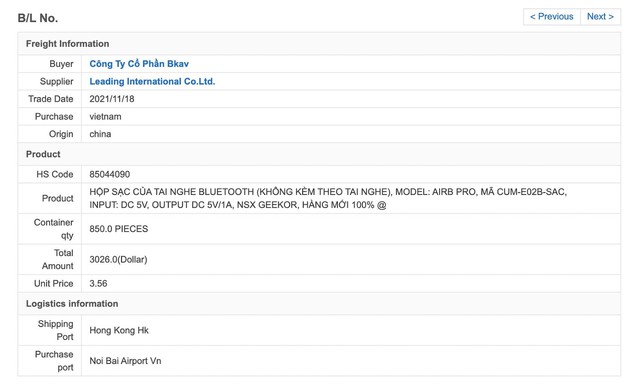Click the Supplier row label
The image size is (640, 388).
pyautogui.click(x=56, y=81)
